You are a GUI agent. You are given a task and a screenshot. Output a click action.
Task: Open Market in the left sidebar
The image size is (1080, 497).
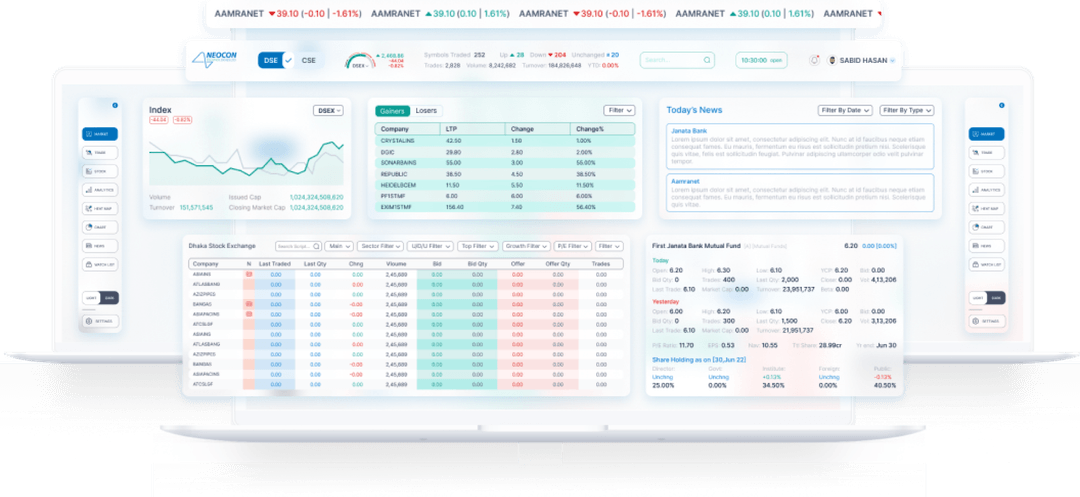100,134
